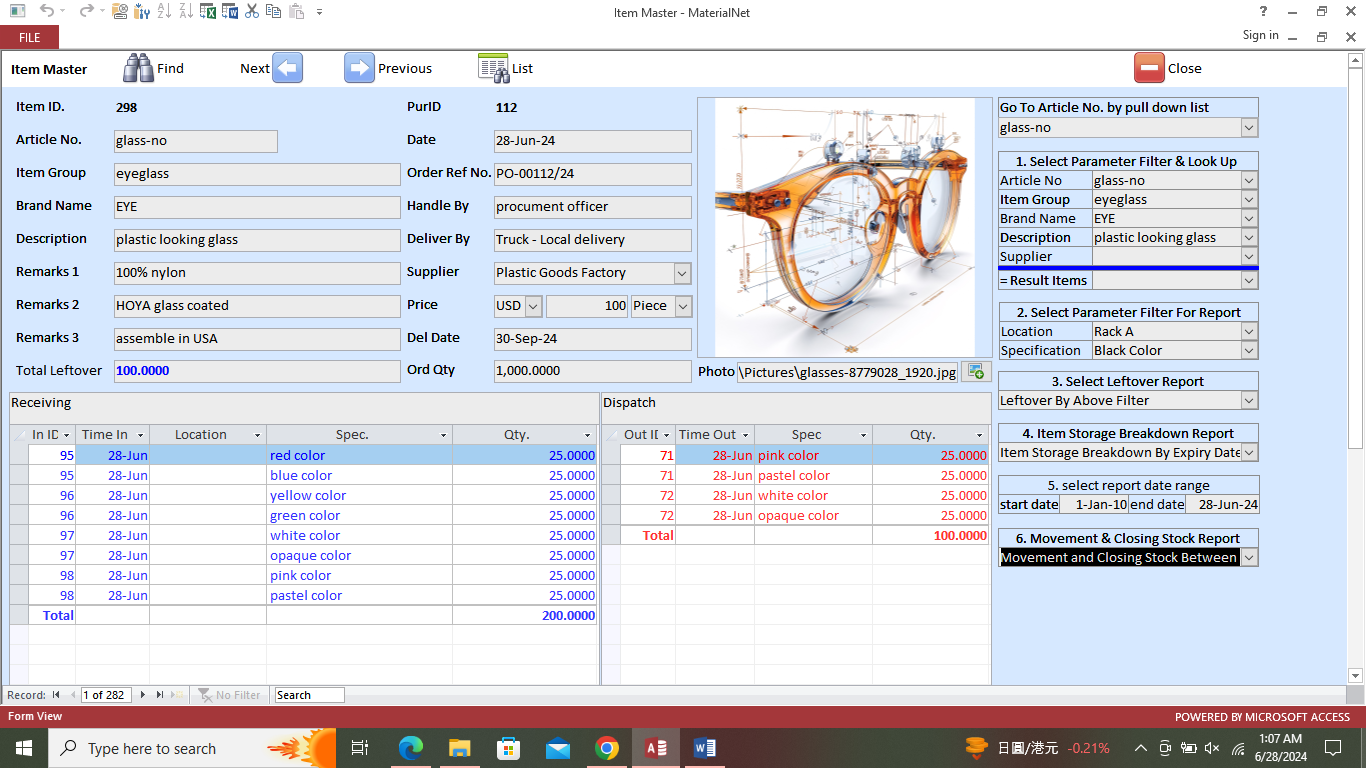1366x768 pixels.
Task: Click Redo in the quick access toolbar
Action: click(x=86, y=12)
